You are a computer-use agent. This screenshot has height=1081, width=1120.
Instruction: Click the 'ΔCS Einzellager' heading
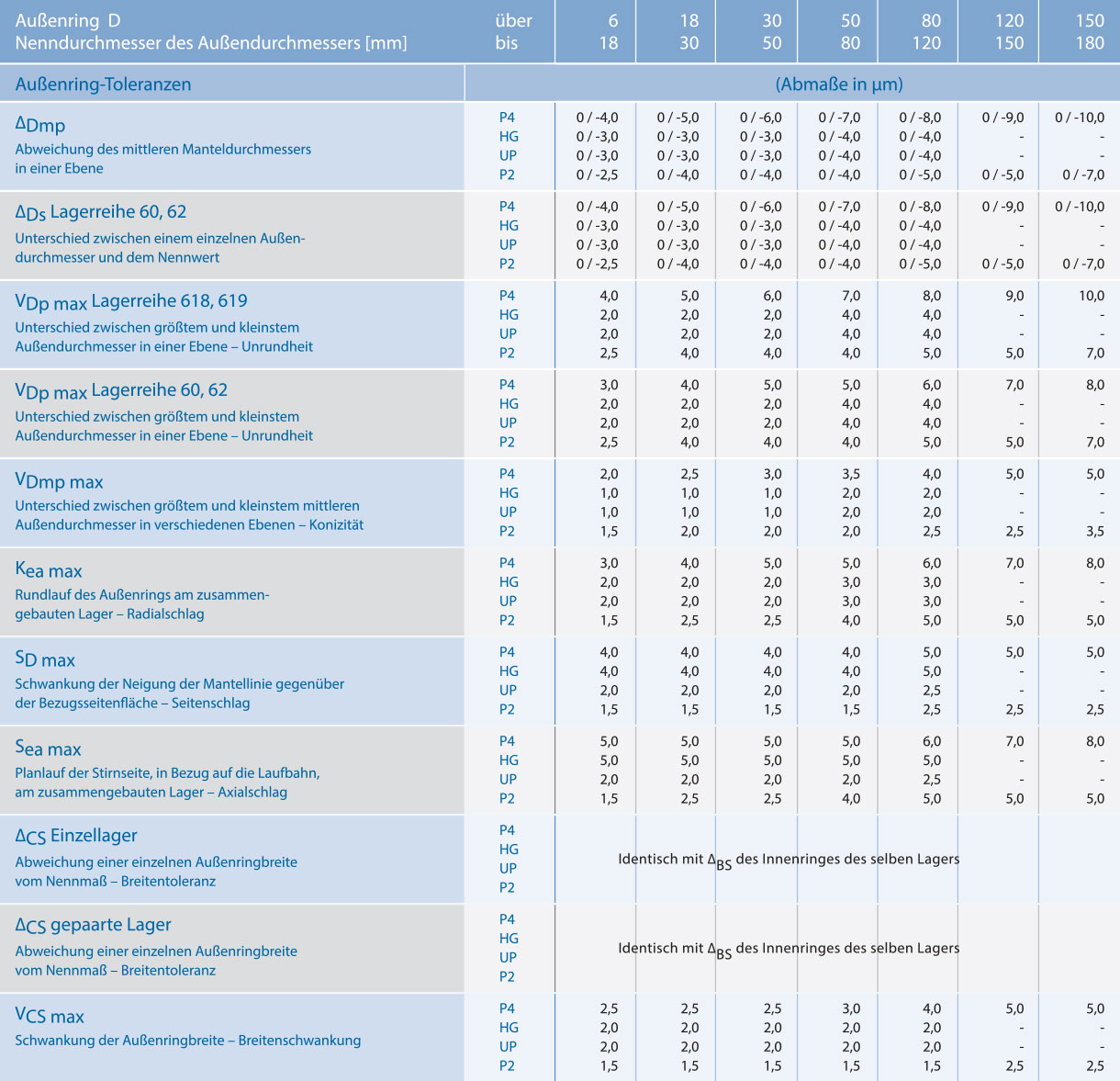[x=76, y=836]
